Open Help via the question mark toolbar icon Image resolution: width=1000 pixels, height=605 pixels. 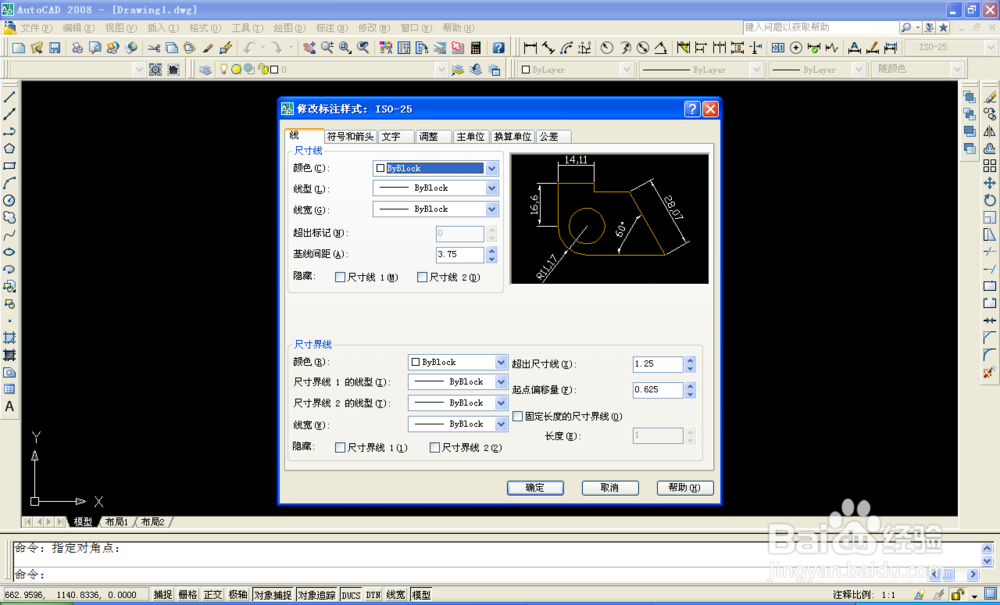(x=499, y=48)
